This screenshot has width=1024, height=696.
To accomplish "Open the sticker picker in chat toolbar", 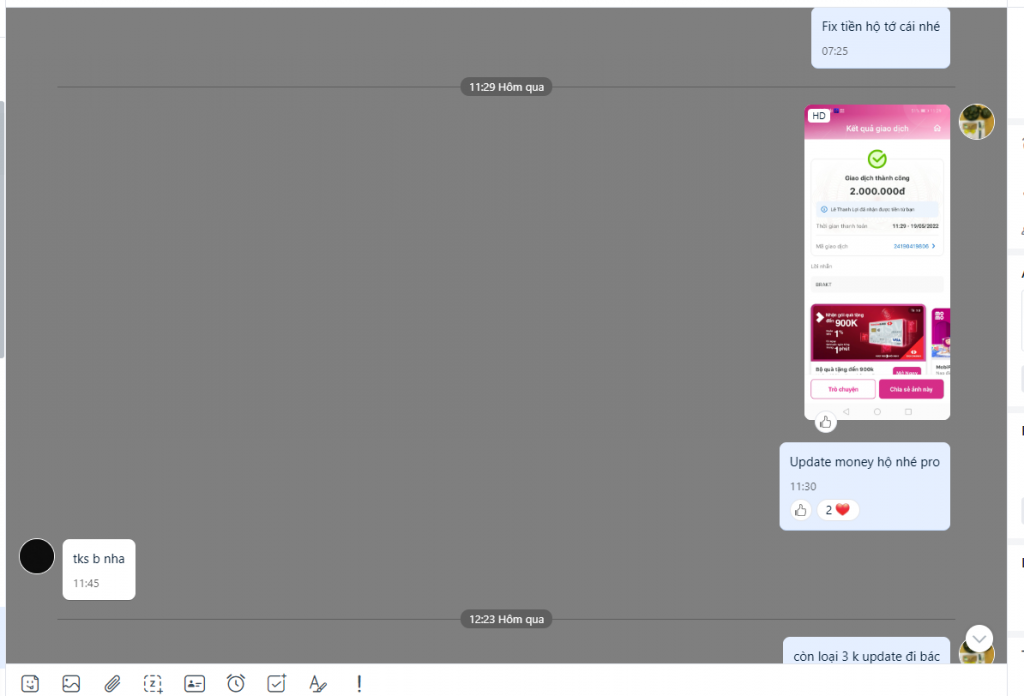I will point(31,684).
